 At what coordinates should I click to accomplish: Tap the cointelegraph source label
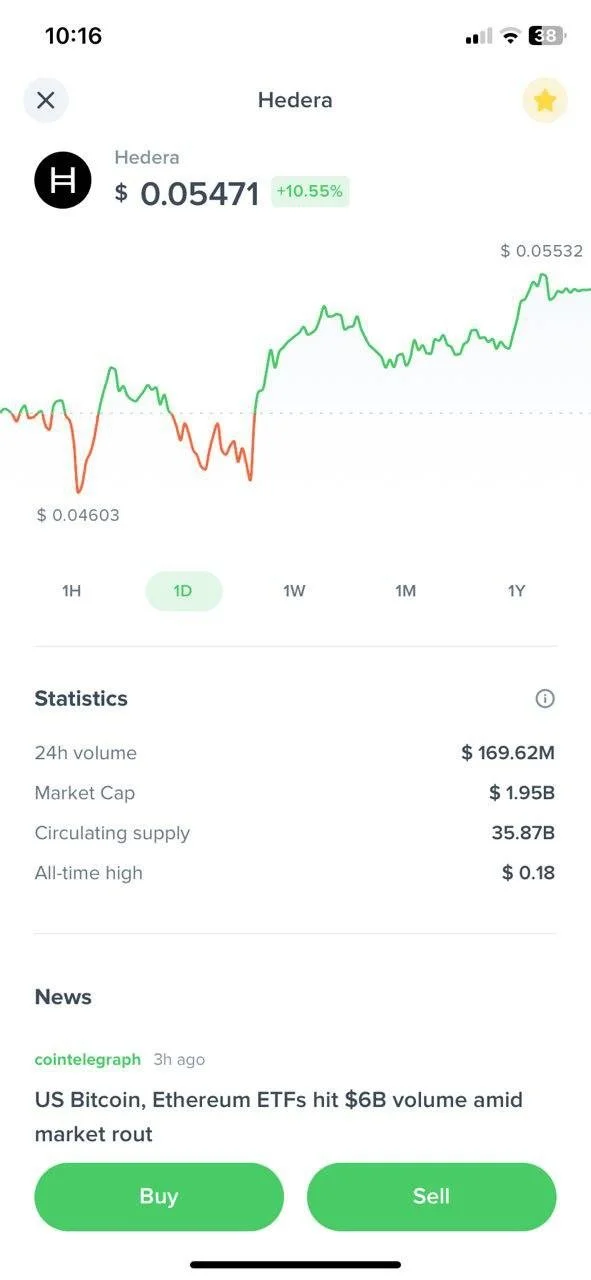click(88, 1059)
